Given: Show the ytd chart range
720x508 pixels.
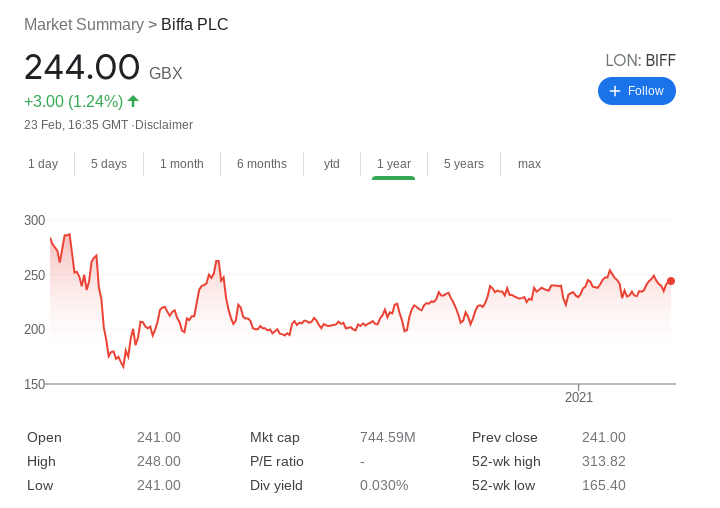Looking at the screenshot, I should pos(332,164).
